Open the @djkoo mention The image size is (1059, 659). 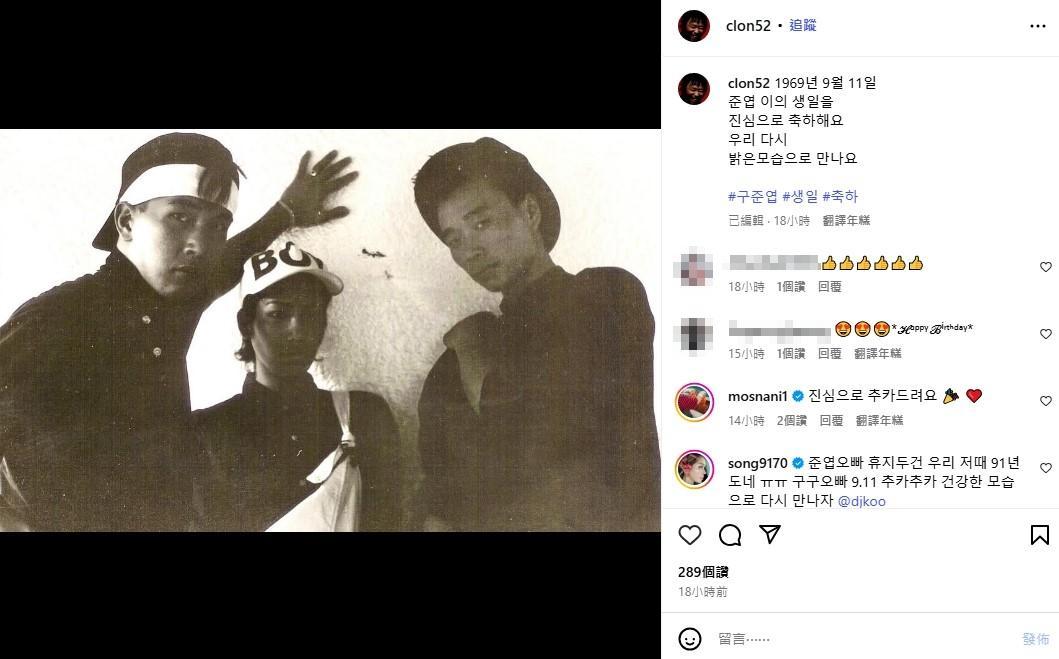point(861,501)
